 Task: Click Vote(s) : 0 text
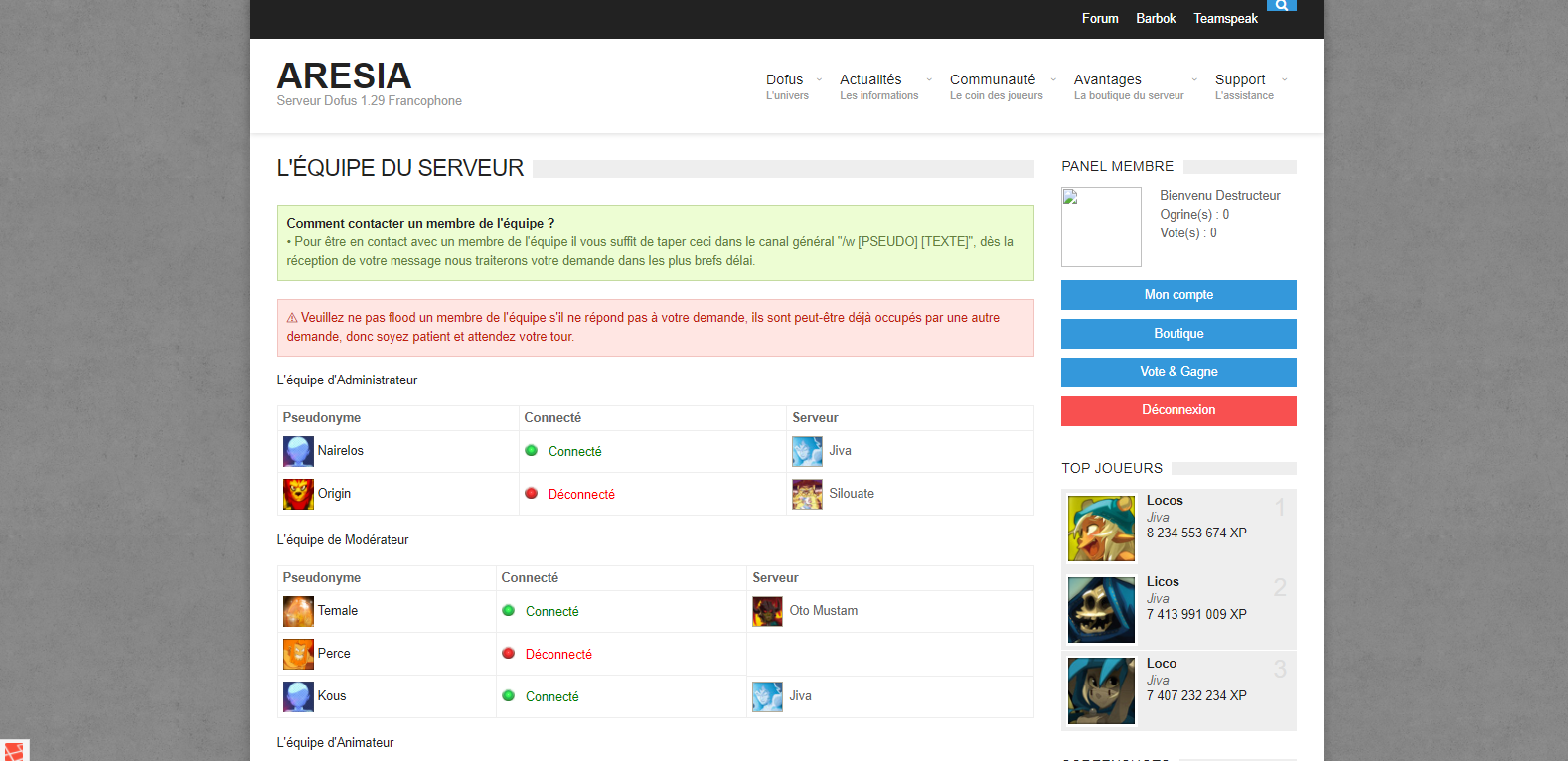tap(1188, 233)
